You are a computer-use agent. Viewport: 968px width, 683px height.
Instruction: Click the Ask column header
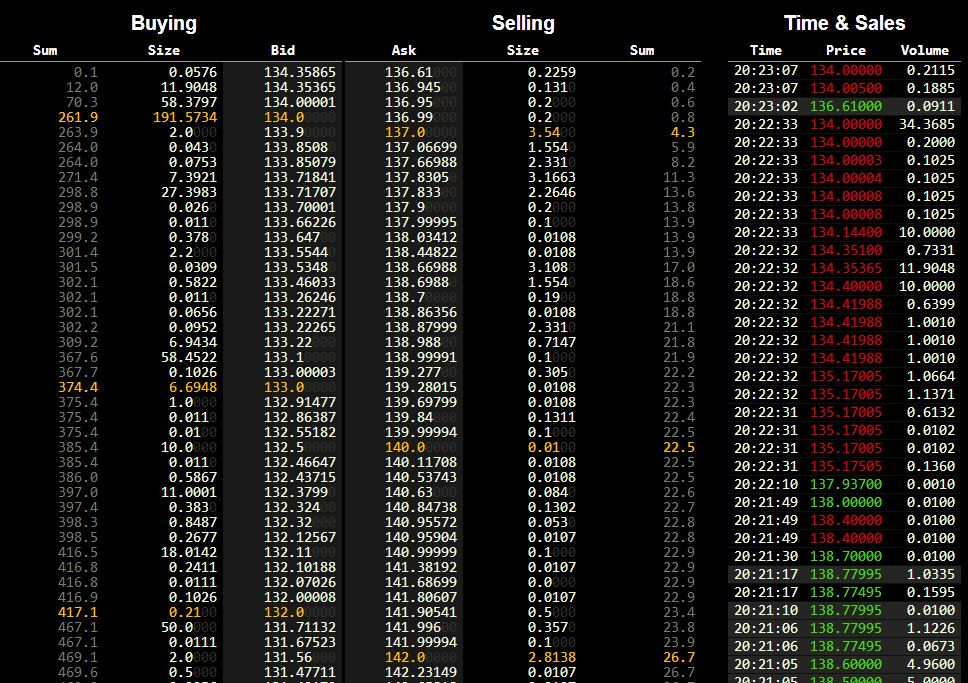(x=404, y=51)
